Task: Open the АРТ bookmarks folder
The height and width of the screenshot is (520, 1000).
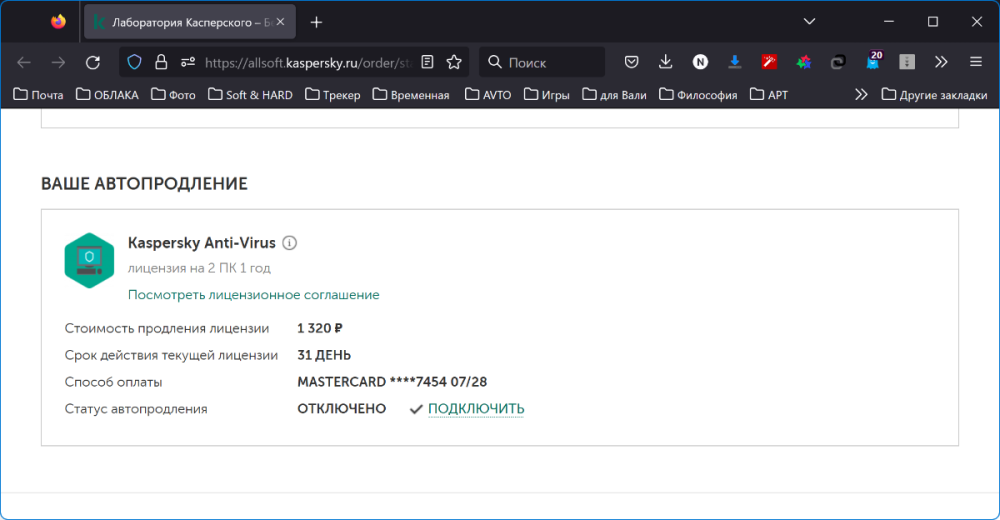Action: pos(769,94)
